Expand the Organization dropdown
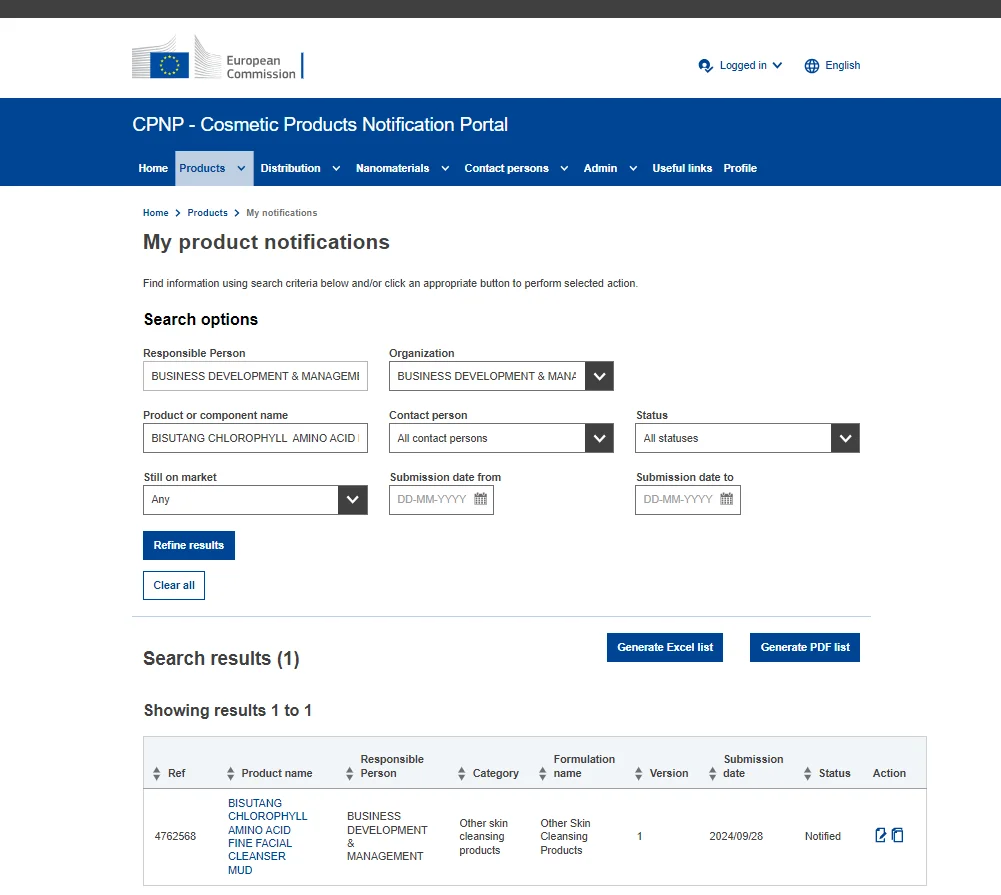The height and width of the screenshot is (895, 1001). [599, 377]
